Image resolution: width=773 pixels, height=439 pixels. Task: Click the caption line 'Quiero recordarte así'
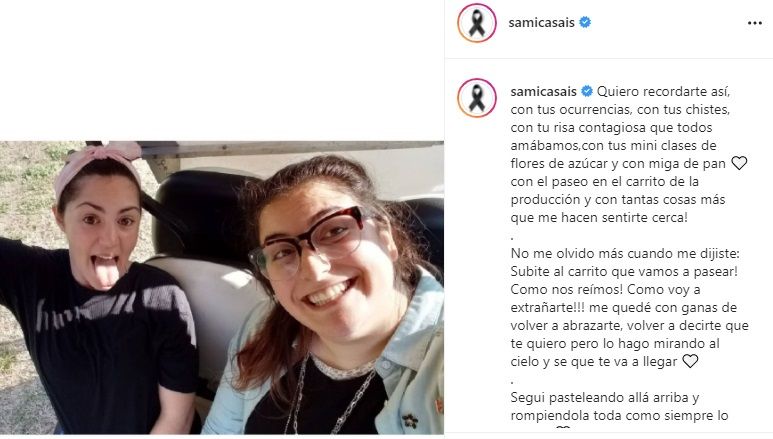coord(664,92)
